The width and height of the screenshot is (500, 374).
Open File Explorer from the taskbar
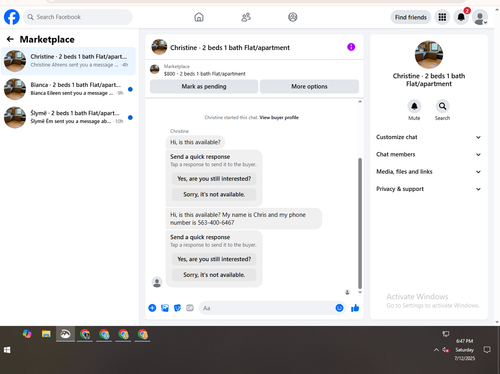click(46, 334)
